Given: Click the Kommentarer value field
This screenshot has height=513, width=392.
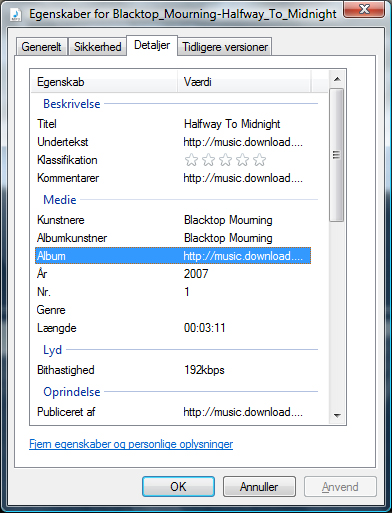Looking at the screenshot, I should (x=243, y=178).
